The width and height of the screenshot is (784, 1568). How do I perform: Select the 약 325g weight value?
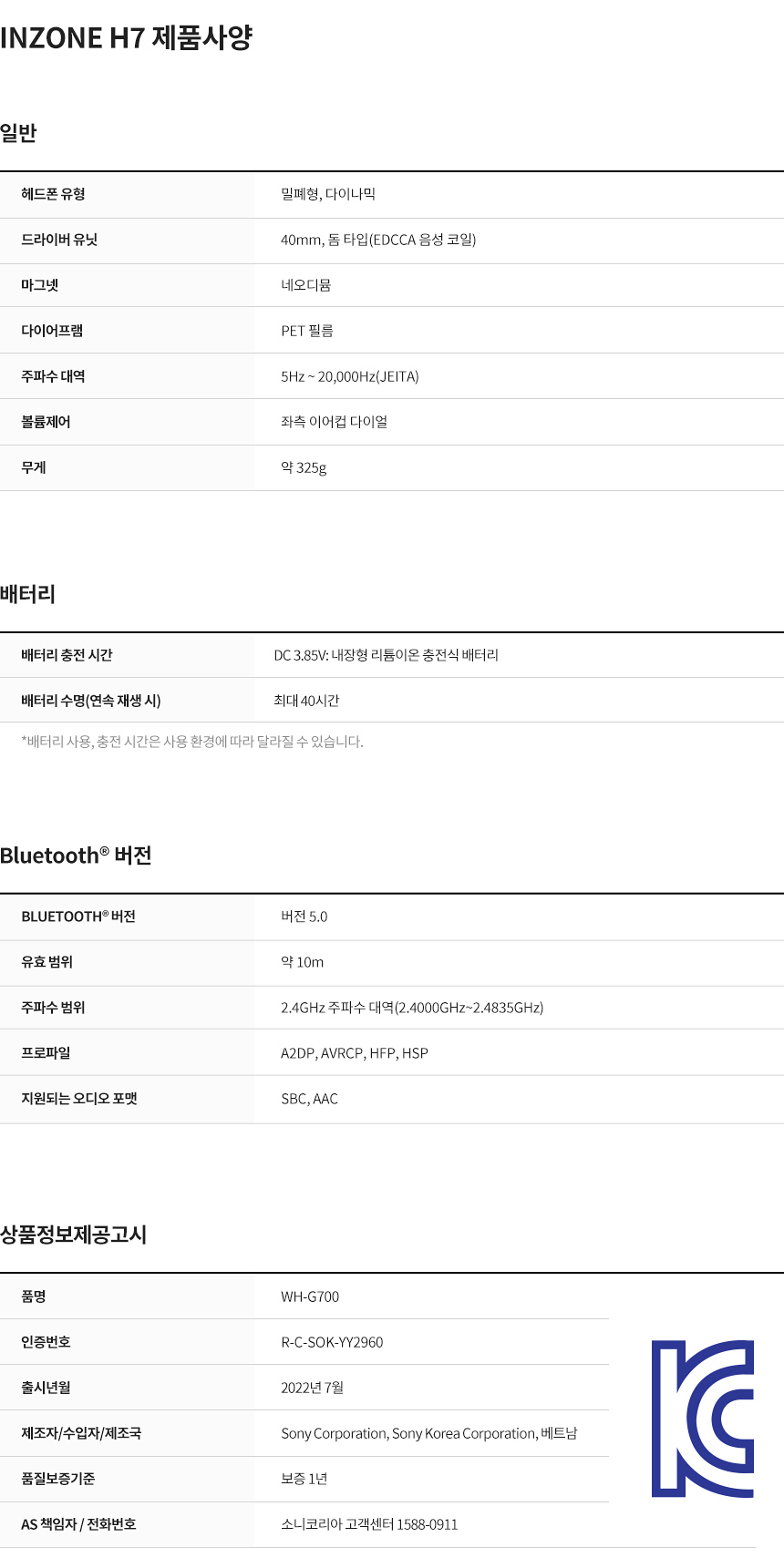pos(303,467)
